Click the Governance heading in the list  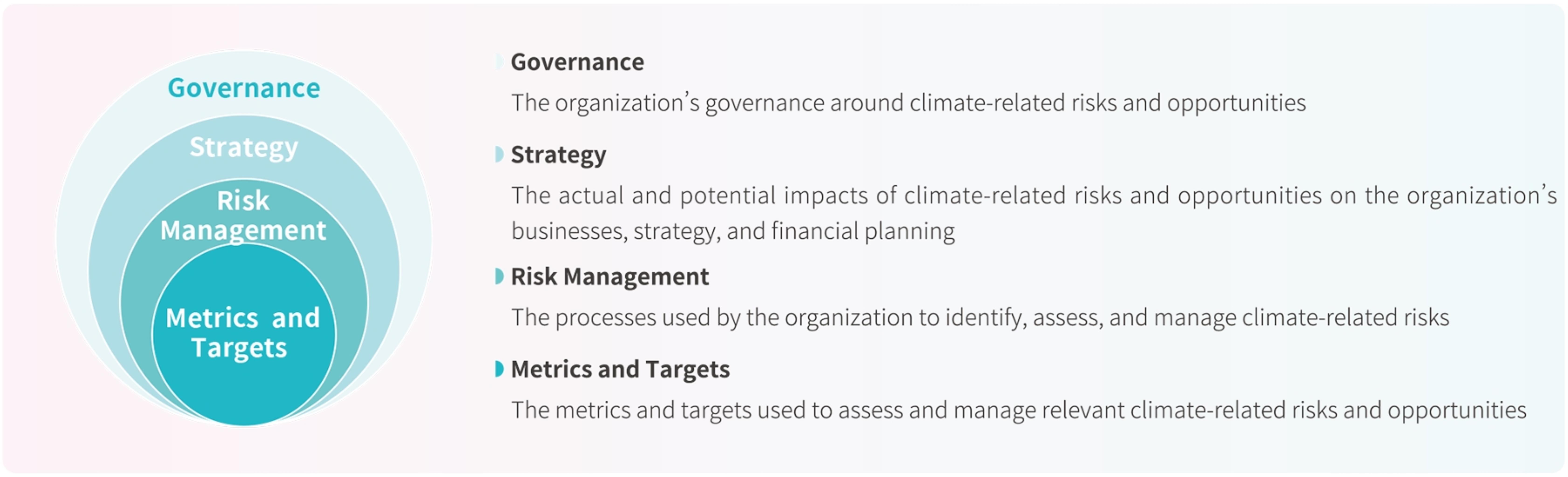coord(577,62)
